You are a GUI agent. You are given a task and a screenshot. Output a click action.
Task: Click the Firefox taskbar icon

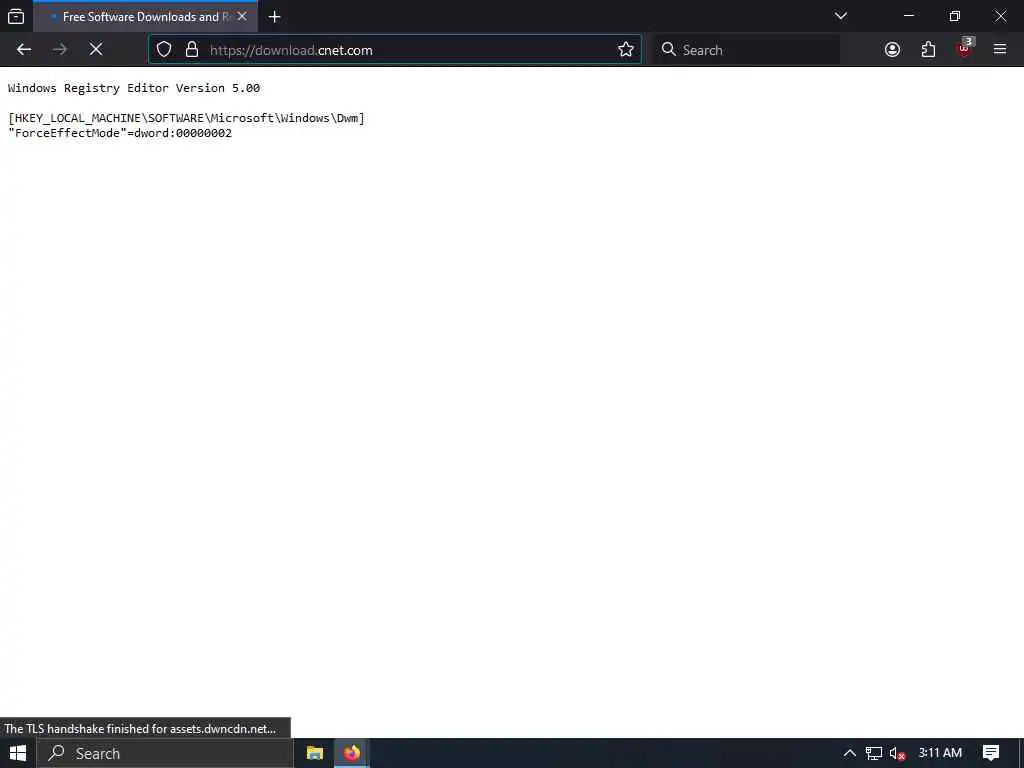point(352,753)
